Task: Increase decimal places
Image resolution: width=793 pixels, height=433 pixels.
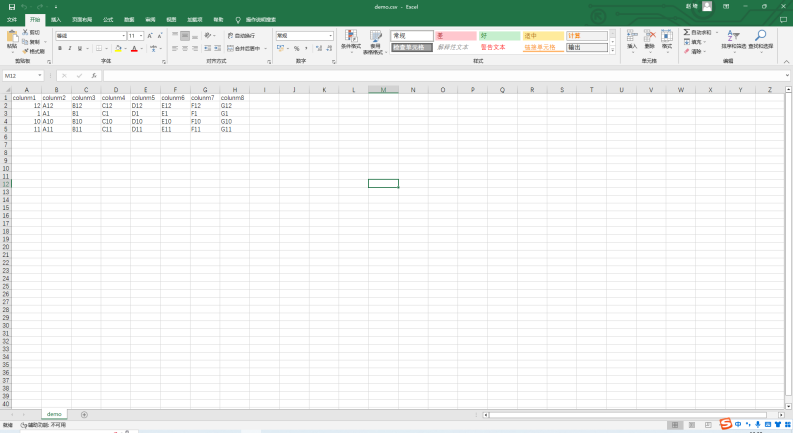Action: 319,49
